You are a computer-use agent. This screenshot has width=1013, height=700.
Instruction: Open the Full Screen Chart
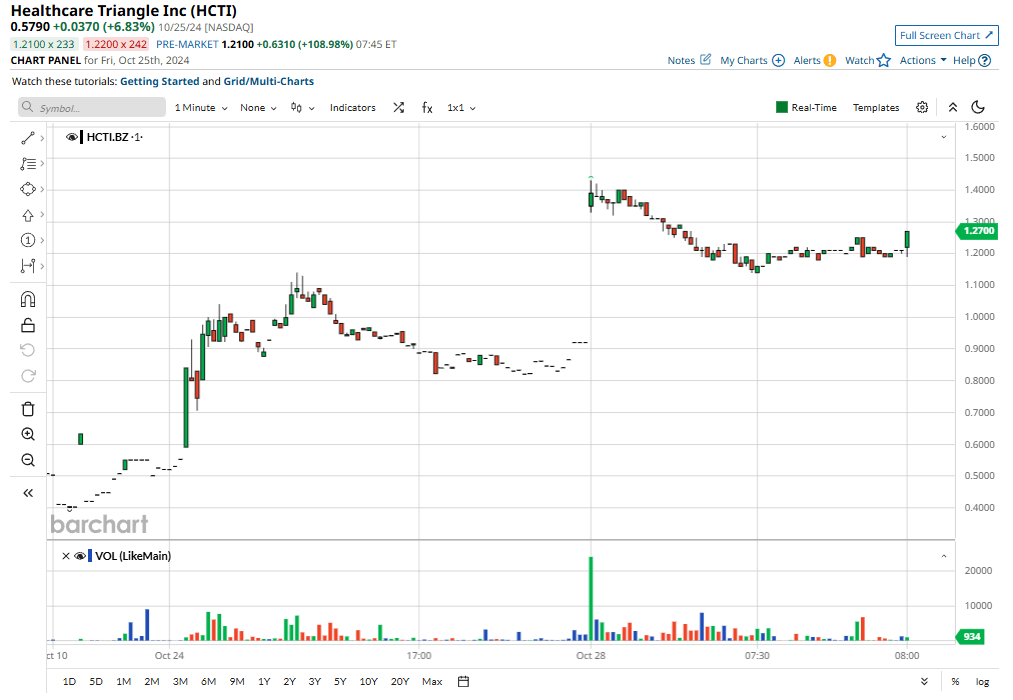point(946,36)
